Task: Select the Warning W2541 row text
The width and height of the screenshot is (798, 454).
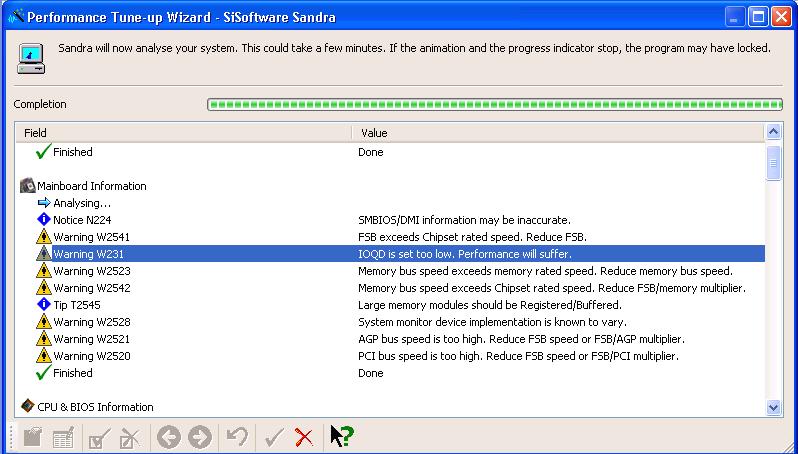Action: coord(92,237)
